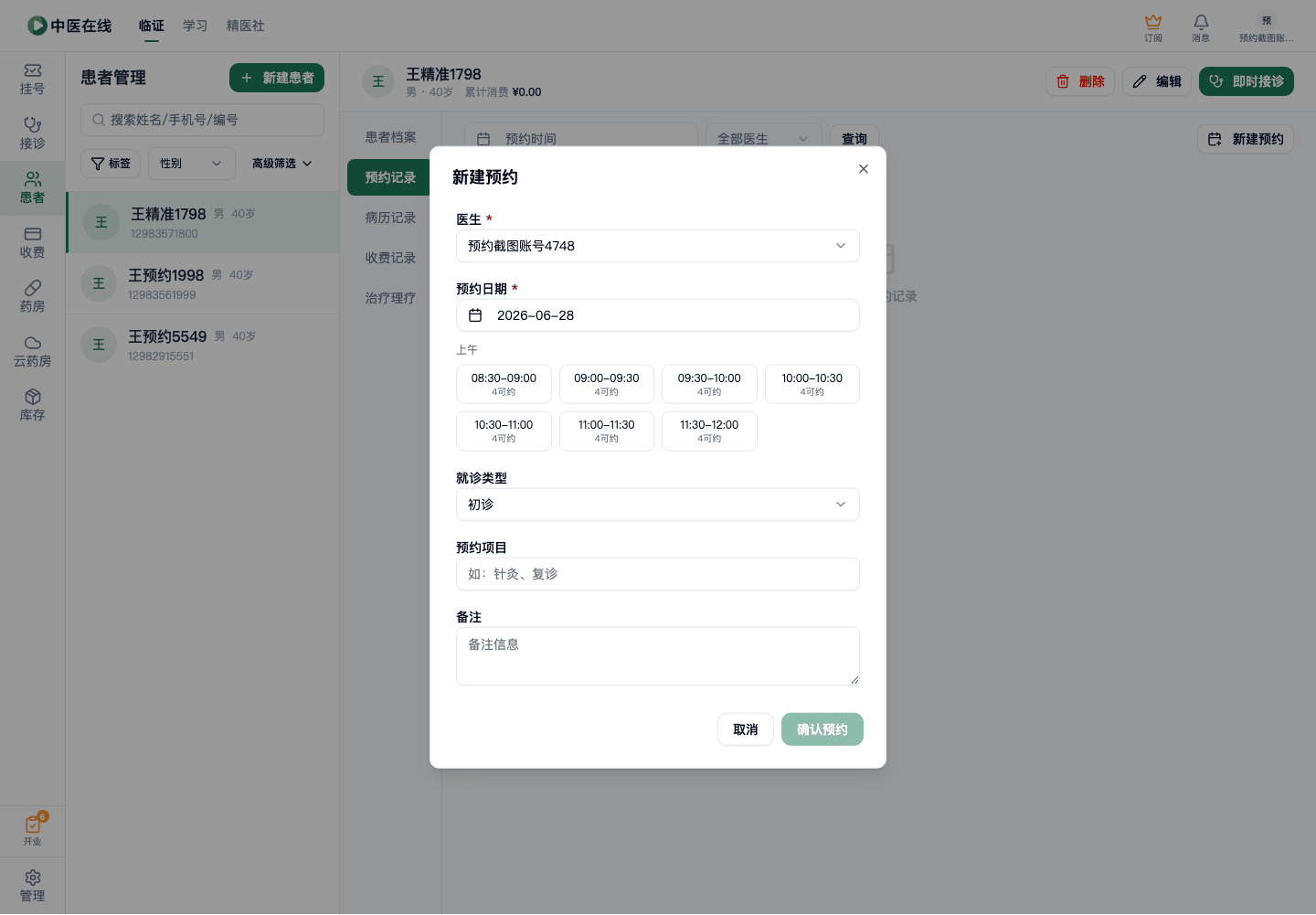1316x915 pixels.
Task: Open the 医生 doctor dropdown
Action: [x=658, y=246]
